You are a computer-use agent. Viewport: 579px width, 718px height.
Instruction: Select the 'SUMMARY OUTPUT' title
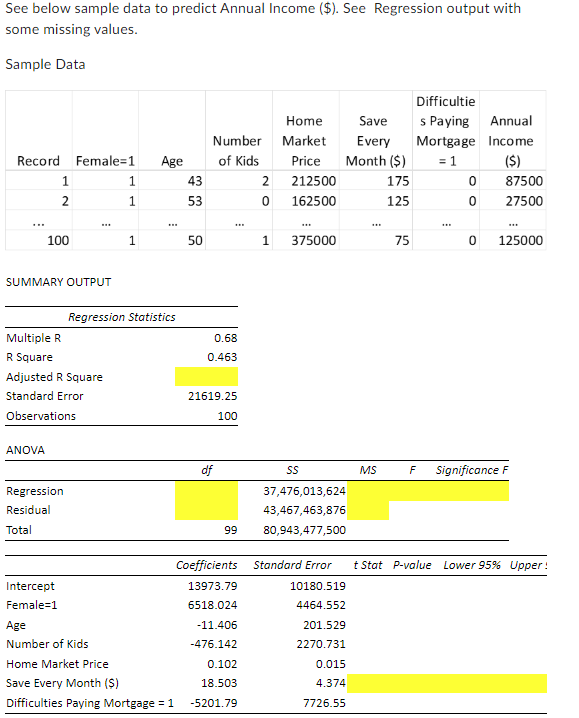(x=58, y=282)
